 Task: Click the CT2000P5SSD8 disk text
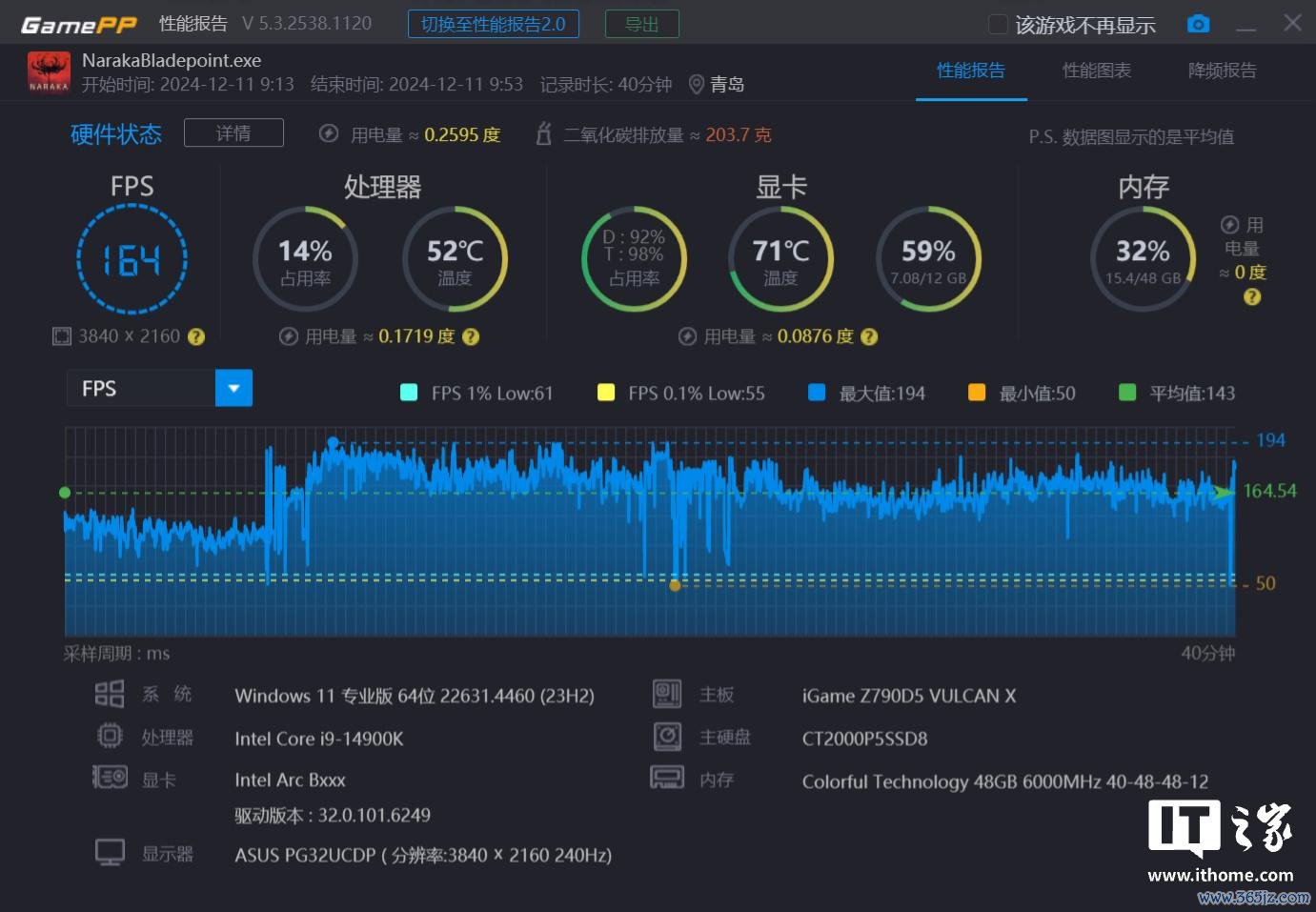(x=865, y=739)
